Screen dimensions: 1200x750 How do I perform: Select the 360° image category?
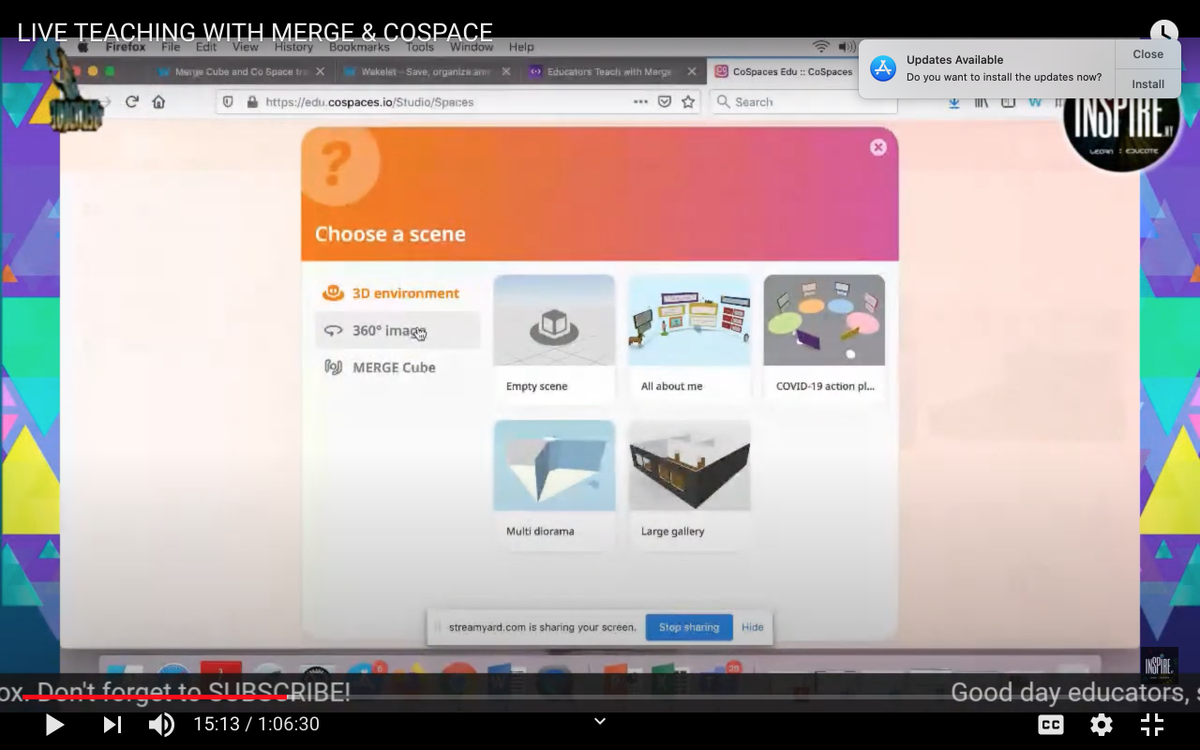coord(398,330)
